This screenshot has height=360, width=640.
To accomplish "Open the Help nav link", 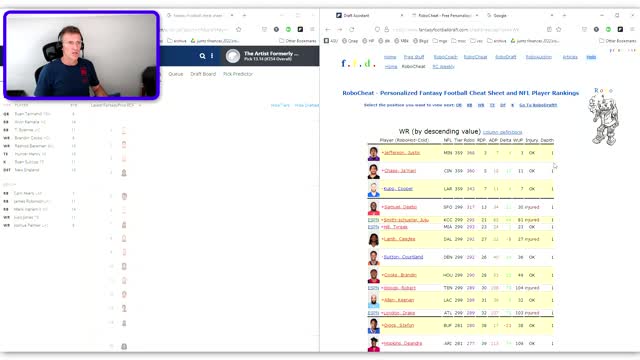I will [591, 57].
